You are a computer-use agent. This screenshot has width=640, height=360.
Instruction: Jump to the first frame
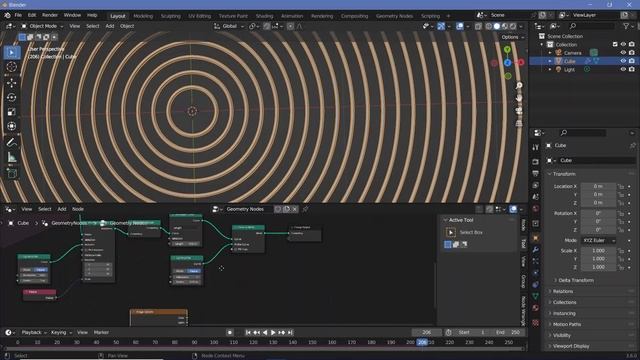tap(248, 333)
